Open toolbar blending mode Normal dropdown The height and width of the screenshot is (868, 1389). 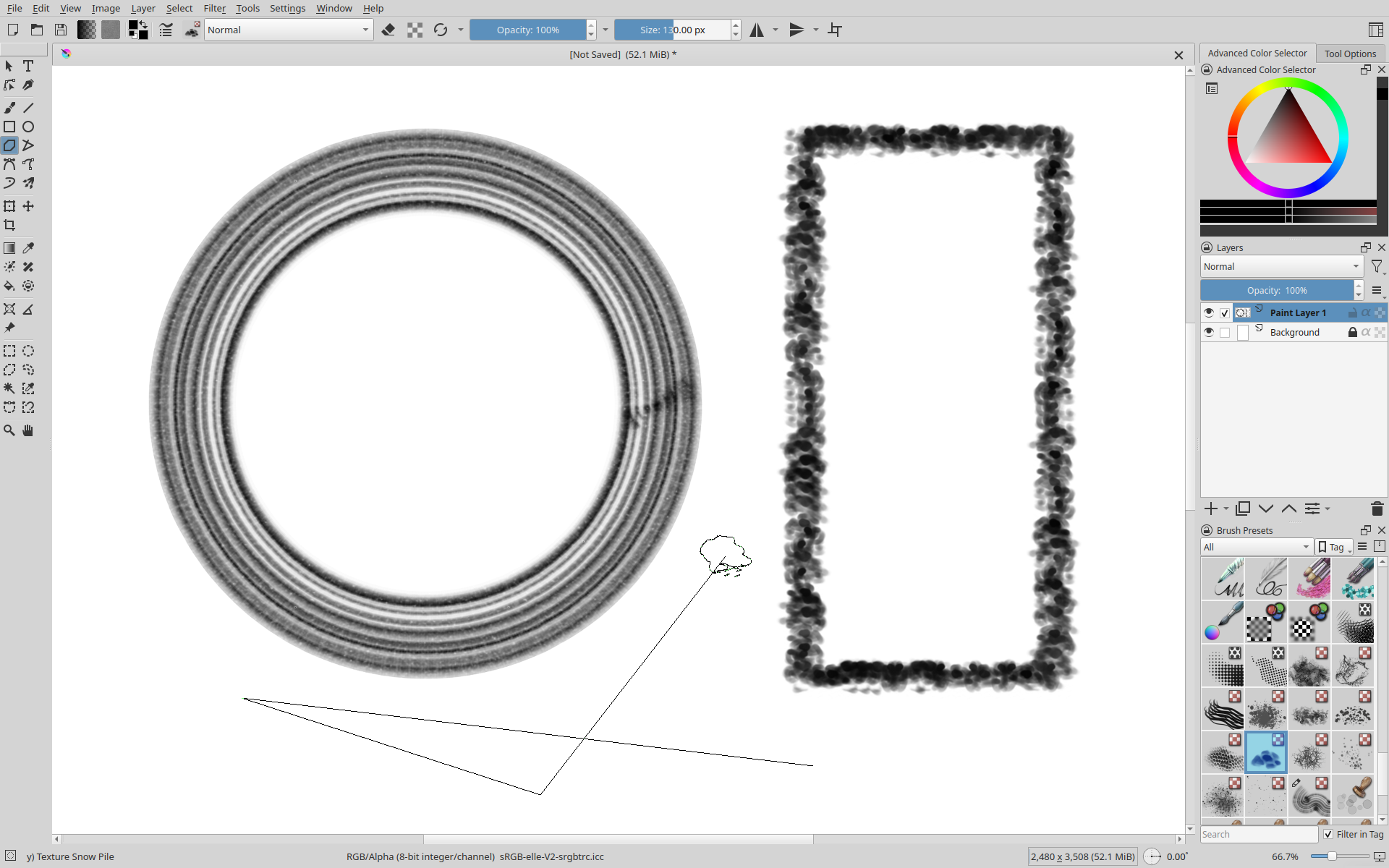pos(288,30)
